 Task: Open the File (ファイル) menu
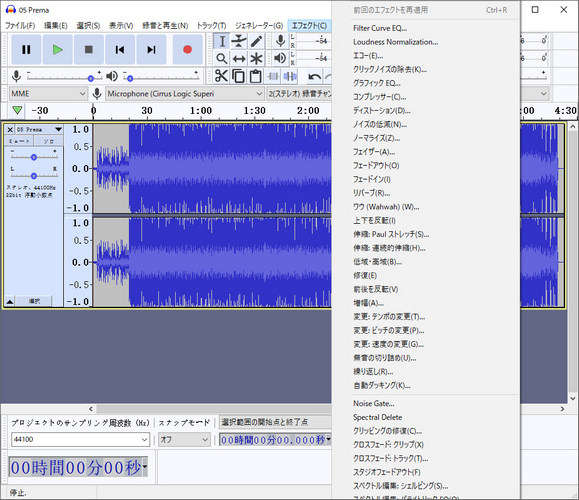(x=20, y=25)
